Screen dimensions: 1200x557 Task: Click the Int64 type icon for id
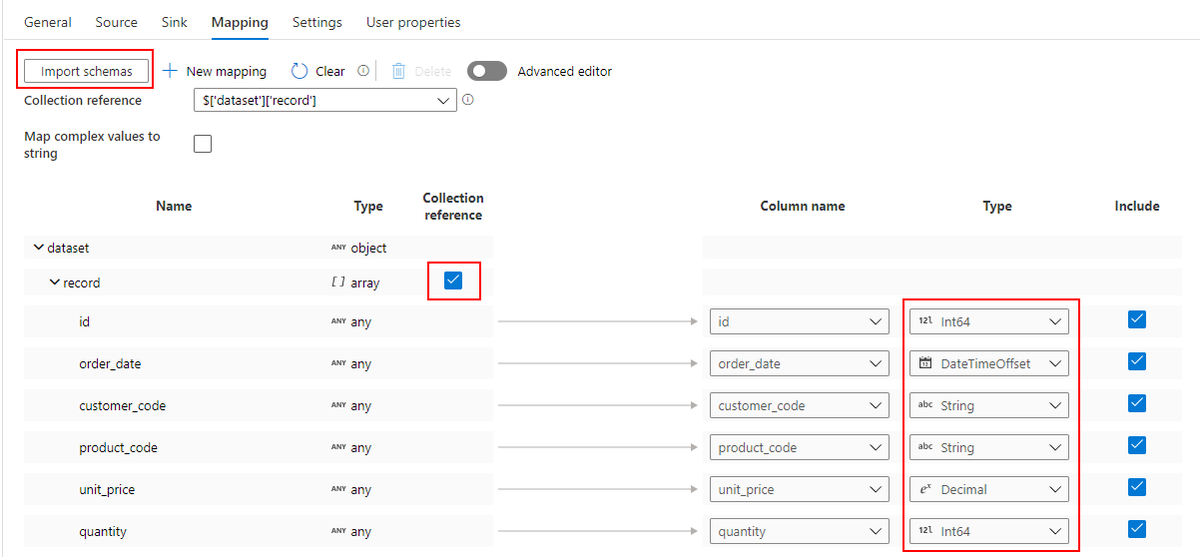coord(925,322)
